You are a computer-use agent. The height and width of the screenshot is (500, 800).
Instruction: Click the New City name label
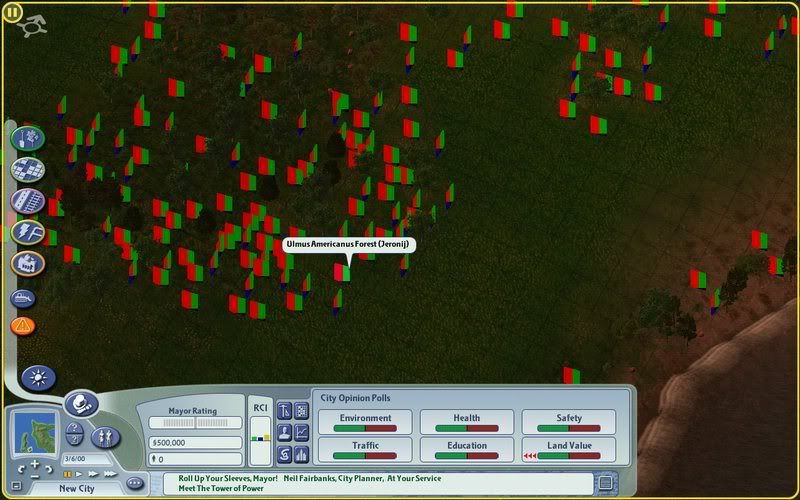pos(77,488)
